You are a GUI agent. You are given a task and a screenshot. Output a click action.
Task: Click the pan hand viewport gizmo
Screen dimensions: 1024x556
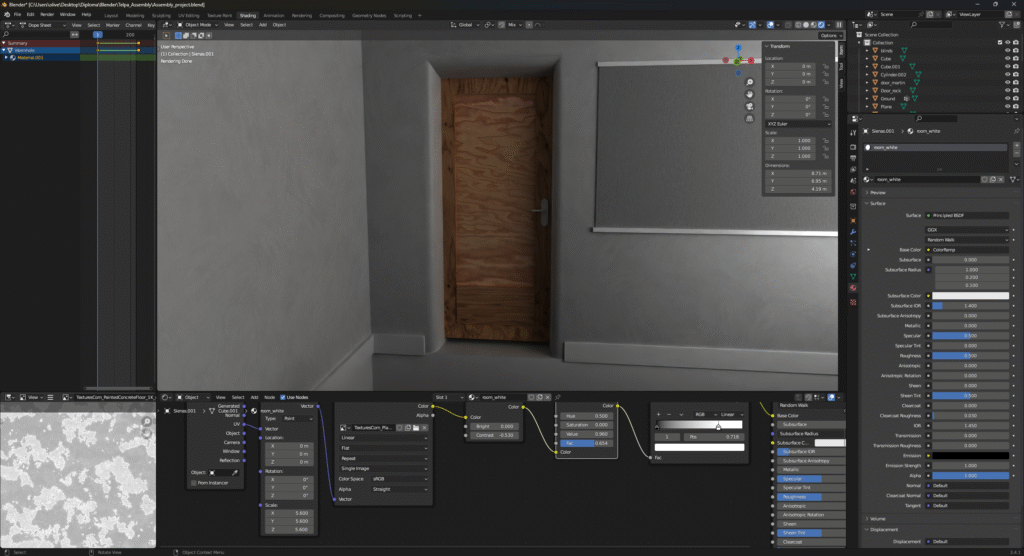749,94
